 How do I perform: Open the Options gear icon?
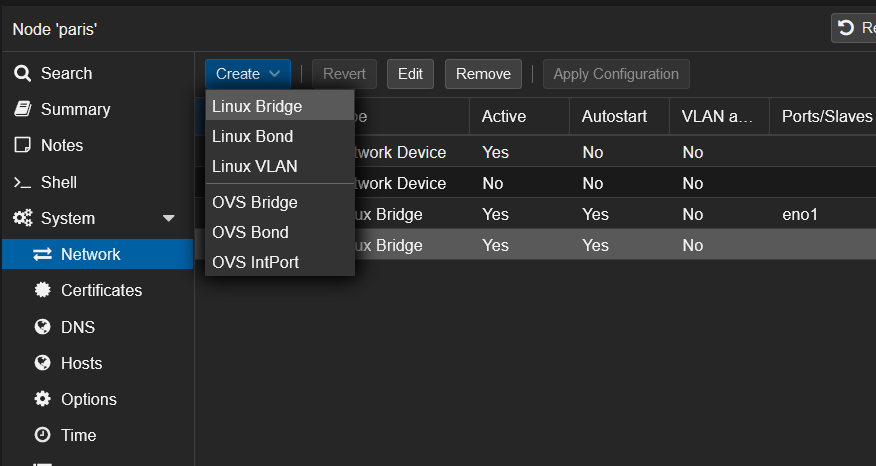42,398
